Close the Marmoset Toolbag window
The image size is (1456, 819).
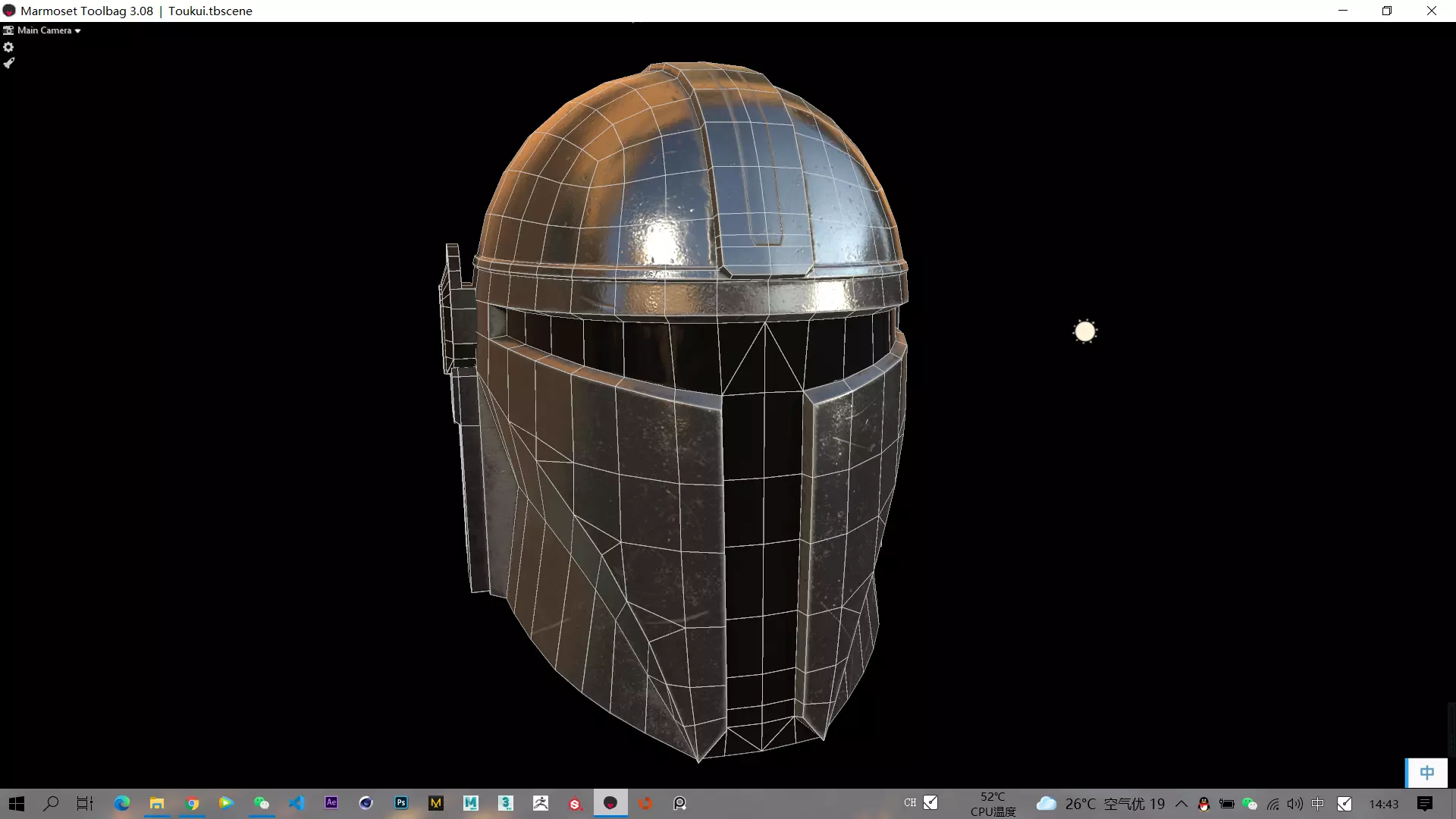pos(1432,11)
